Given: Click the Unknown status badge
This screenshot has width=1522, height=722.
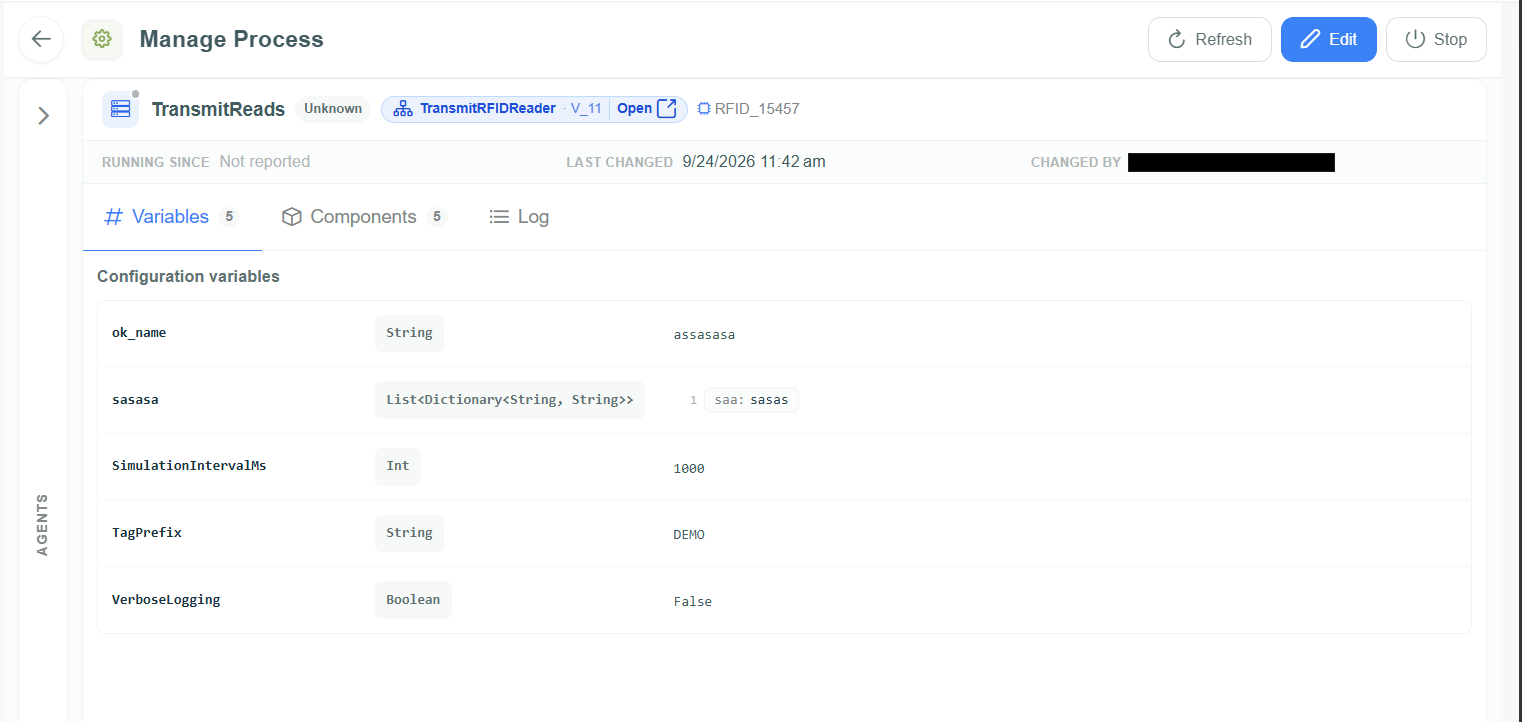Looking at the screenshot, I should tap(333, 109).
